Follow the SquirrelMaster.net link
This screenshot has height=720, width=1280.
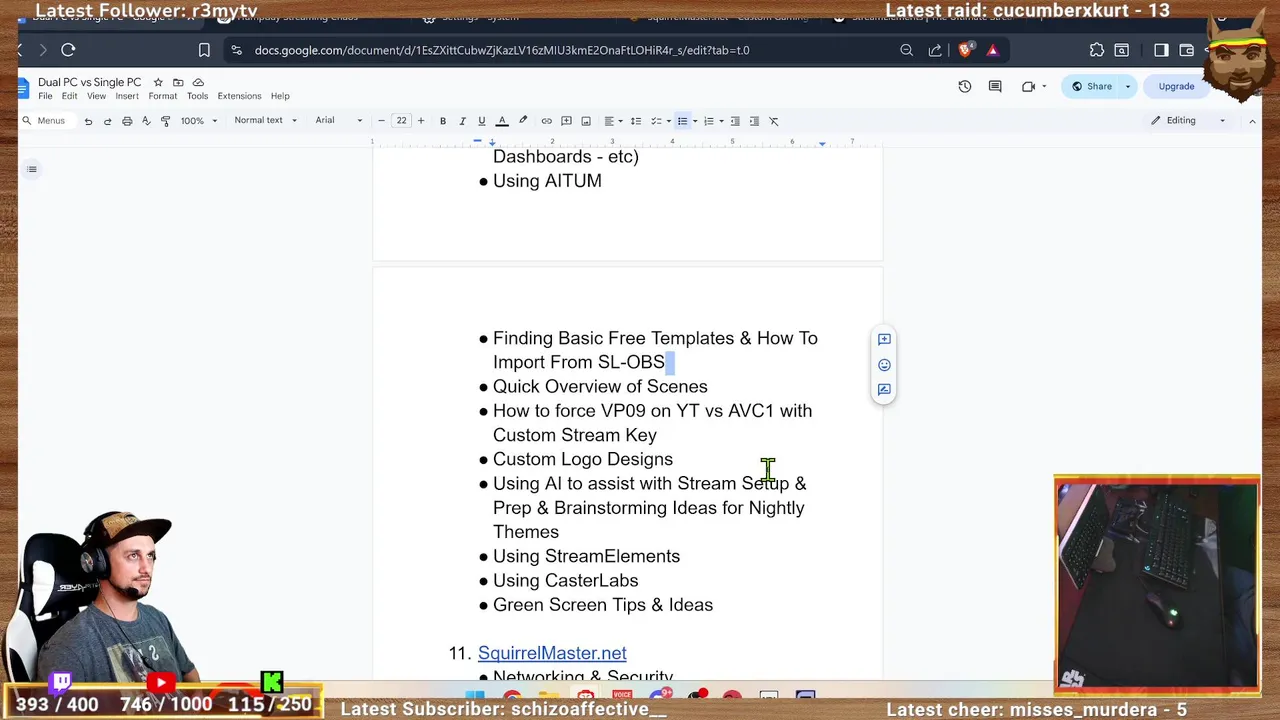(x=552, y=653)
